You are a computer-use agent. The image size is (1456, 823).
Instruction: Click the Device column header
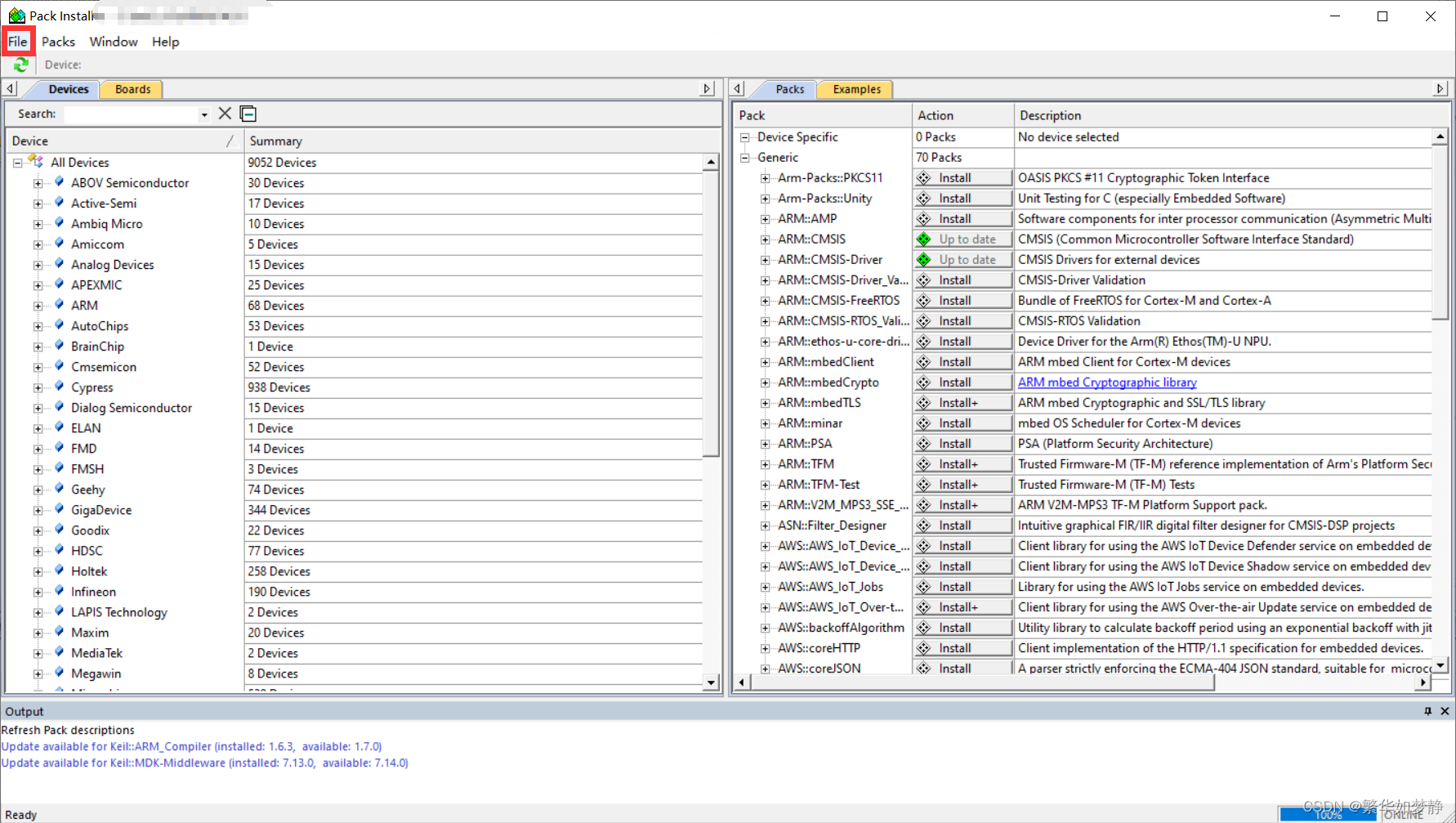coord(124,141)
